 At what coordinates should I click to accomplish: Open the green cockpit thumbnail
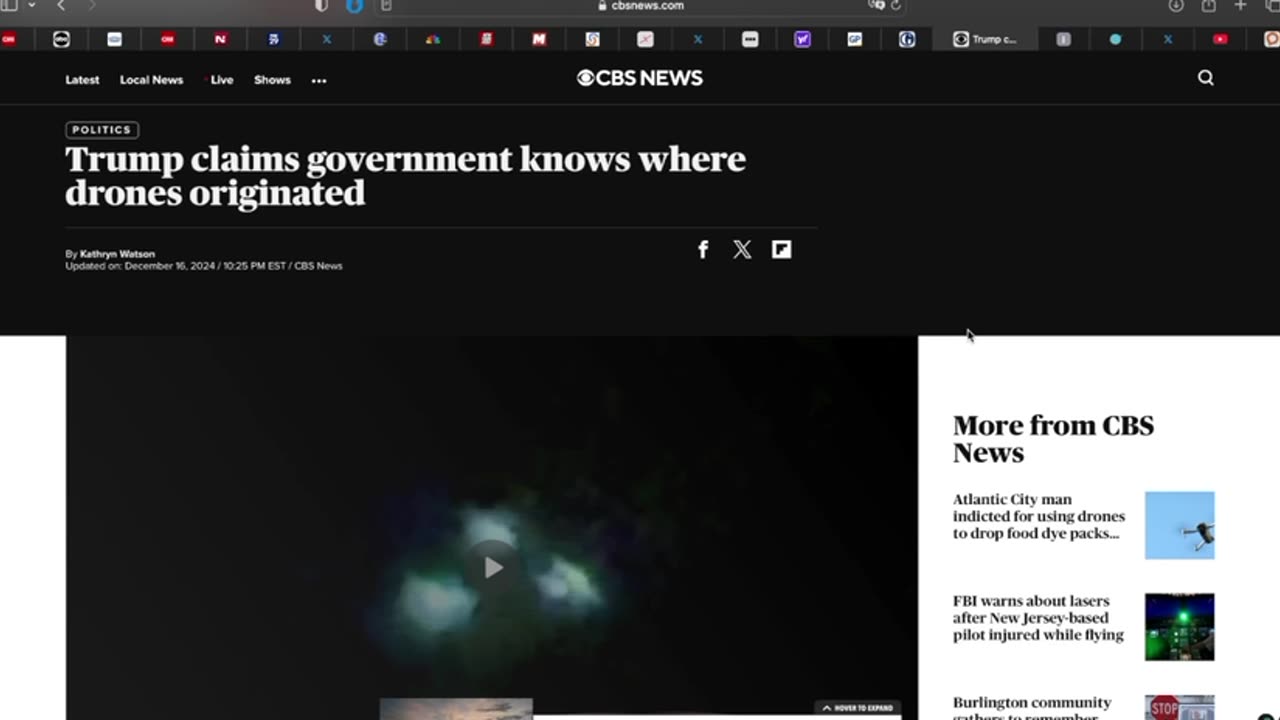pos(1179,627)
